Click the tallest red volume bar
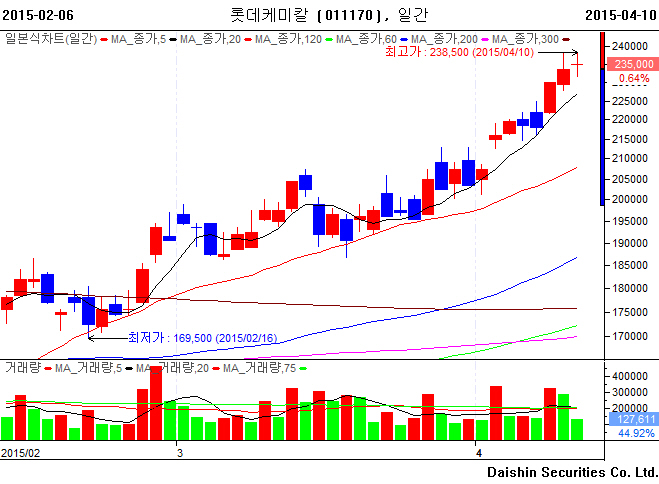 point(156,403)
